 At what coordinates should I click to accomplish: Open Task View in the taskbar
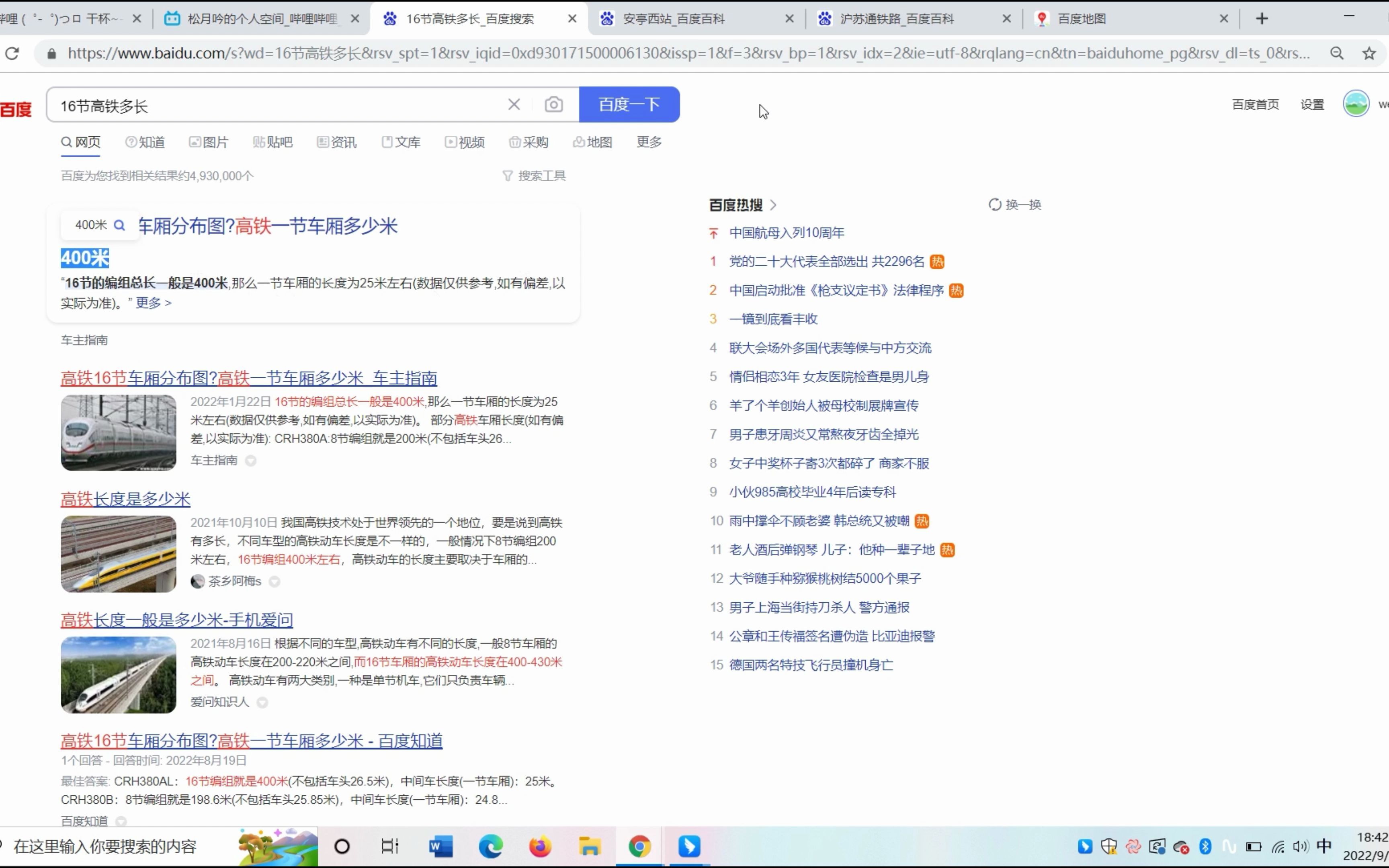point(390,846)
